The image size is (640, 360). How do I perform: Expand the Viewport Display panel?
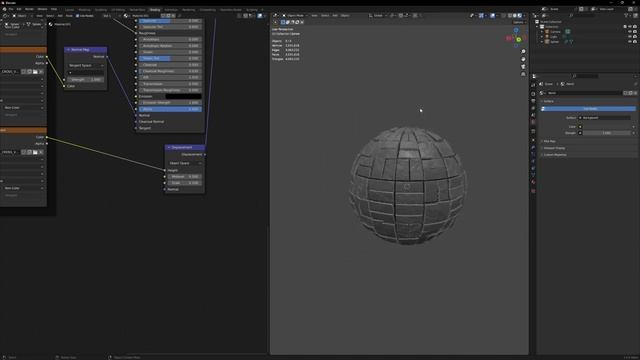pos(554,148)
